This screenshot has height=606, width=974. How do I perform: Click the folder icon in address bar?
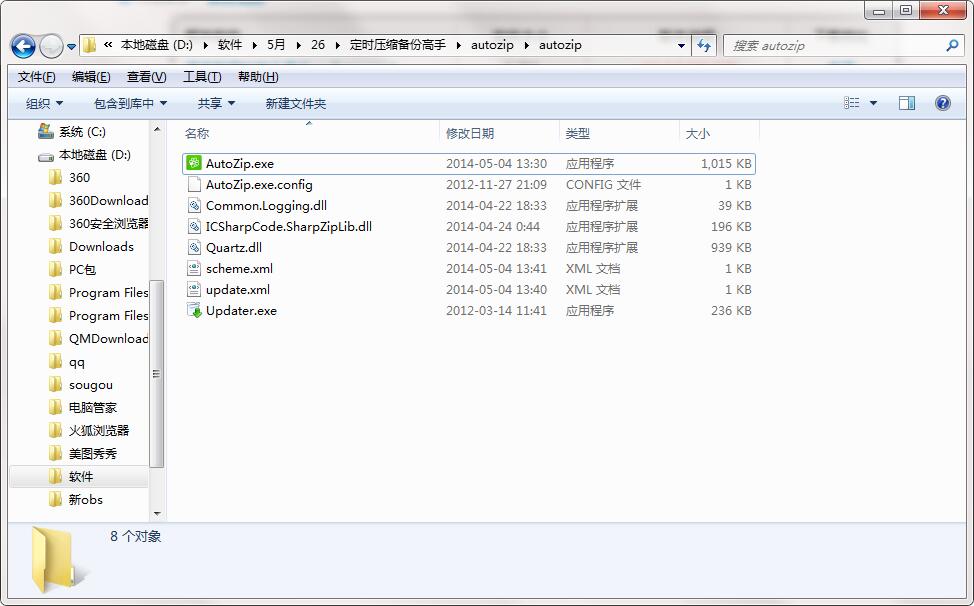coord(89,45)
